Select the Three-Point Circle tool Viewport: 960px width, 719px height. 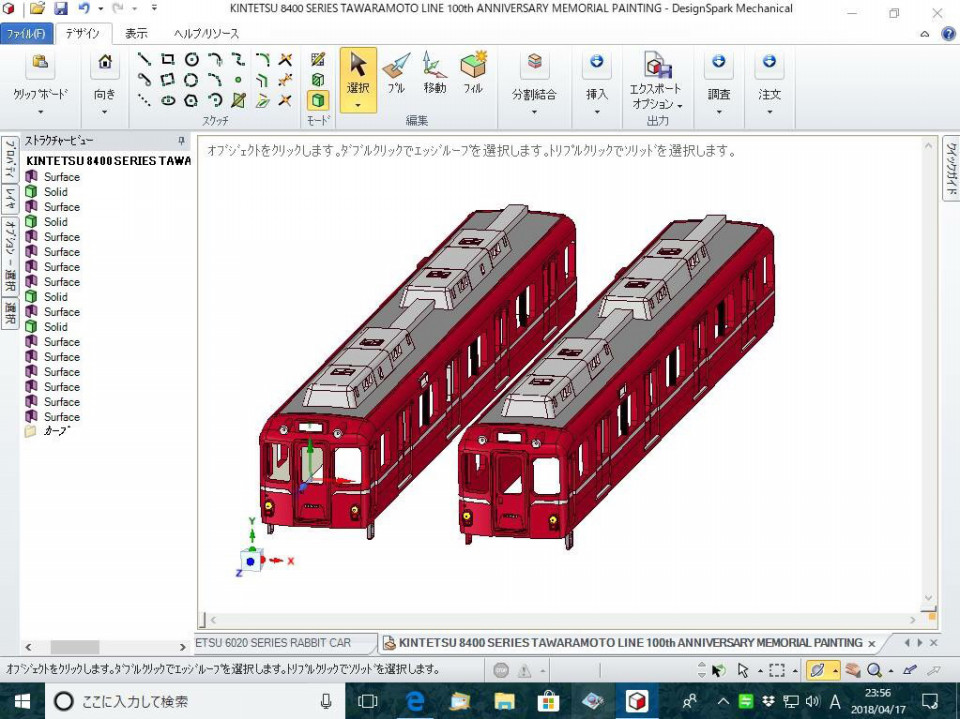(192, 80)
